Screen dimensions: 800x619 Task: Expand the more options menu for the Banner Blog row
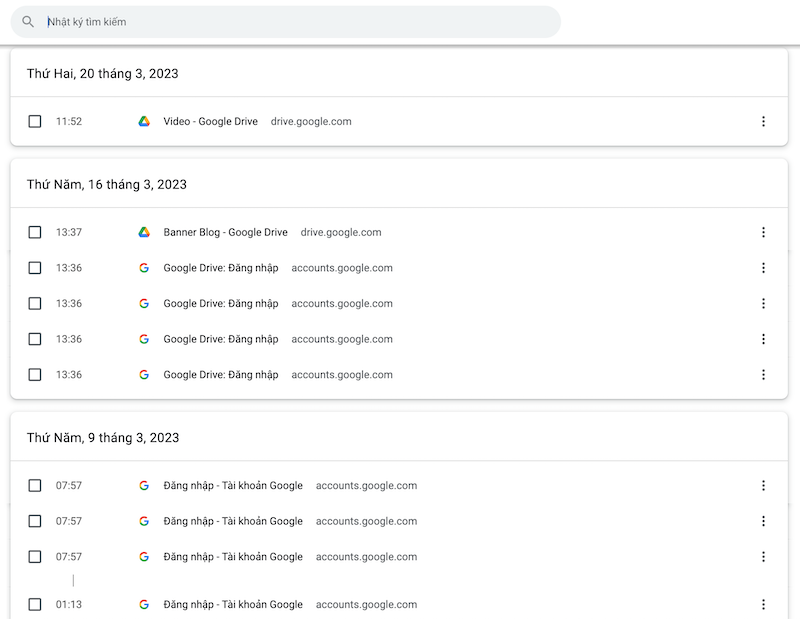tap(763, 233)
